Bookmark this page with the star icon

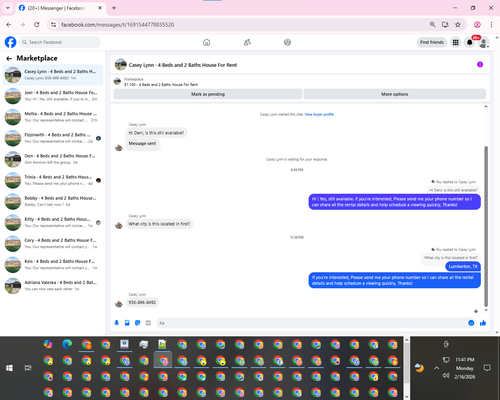coord(458,25)
